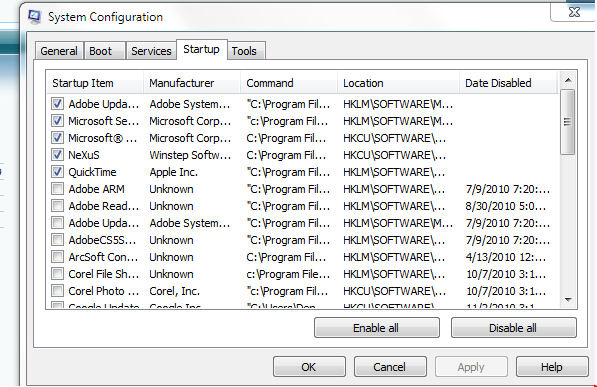597x387 pixels.
Task: Click the Apply button
Action: pos(471,367)
